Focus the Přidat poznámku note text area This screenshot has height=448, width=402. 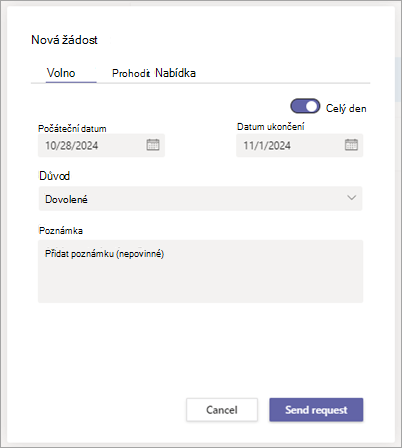[x=200, y=271]
